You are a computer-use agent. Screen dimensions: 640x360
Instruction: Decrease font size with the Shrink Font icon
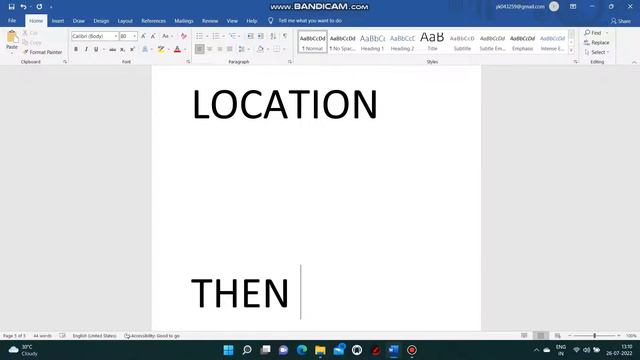pyautogui.click(x=153, y=36)
